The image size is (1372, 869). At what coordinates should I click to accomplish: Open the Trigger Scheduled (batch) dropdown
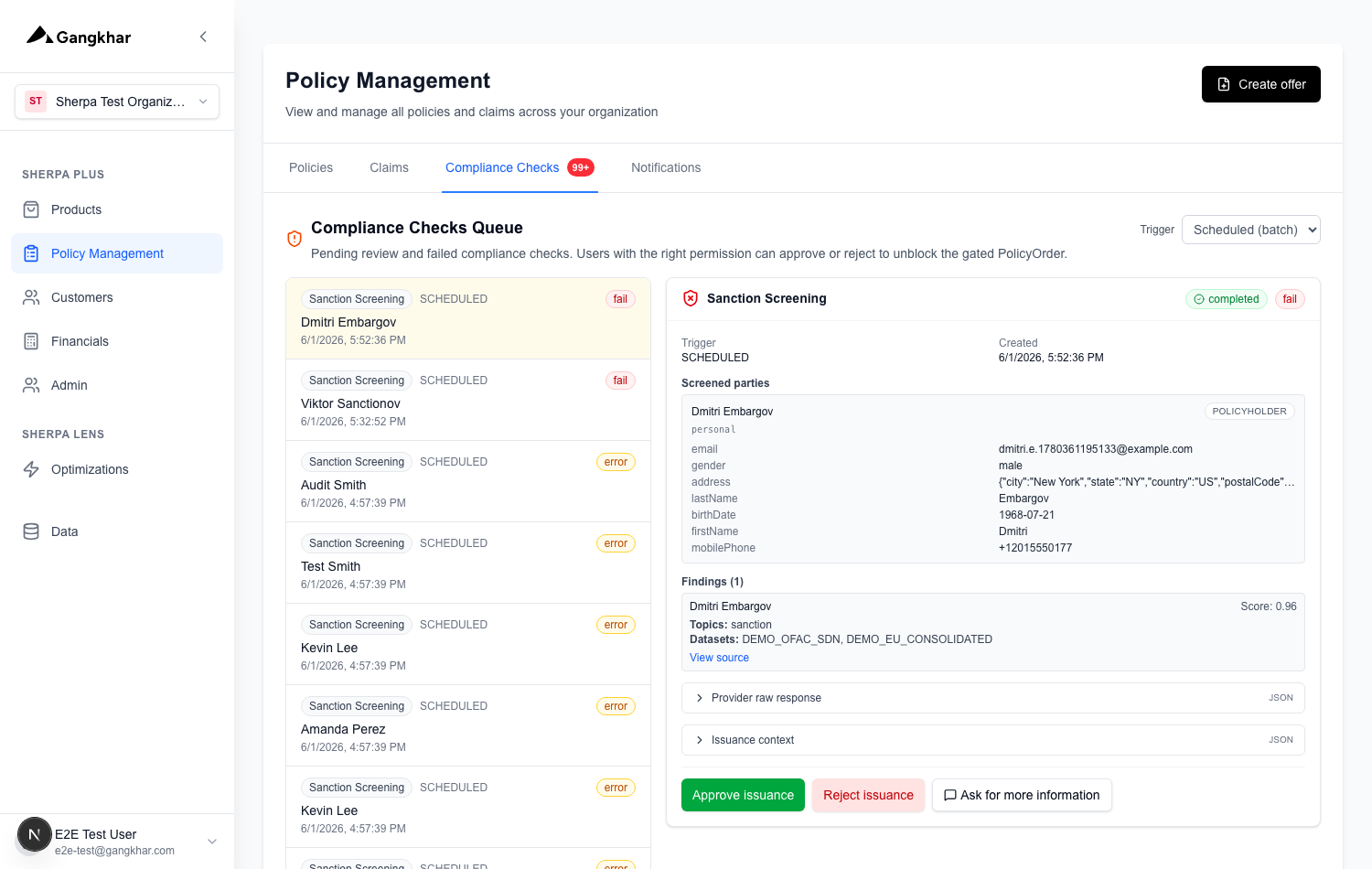tap(1250, 230)
